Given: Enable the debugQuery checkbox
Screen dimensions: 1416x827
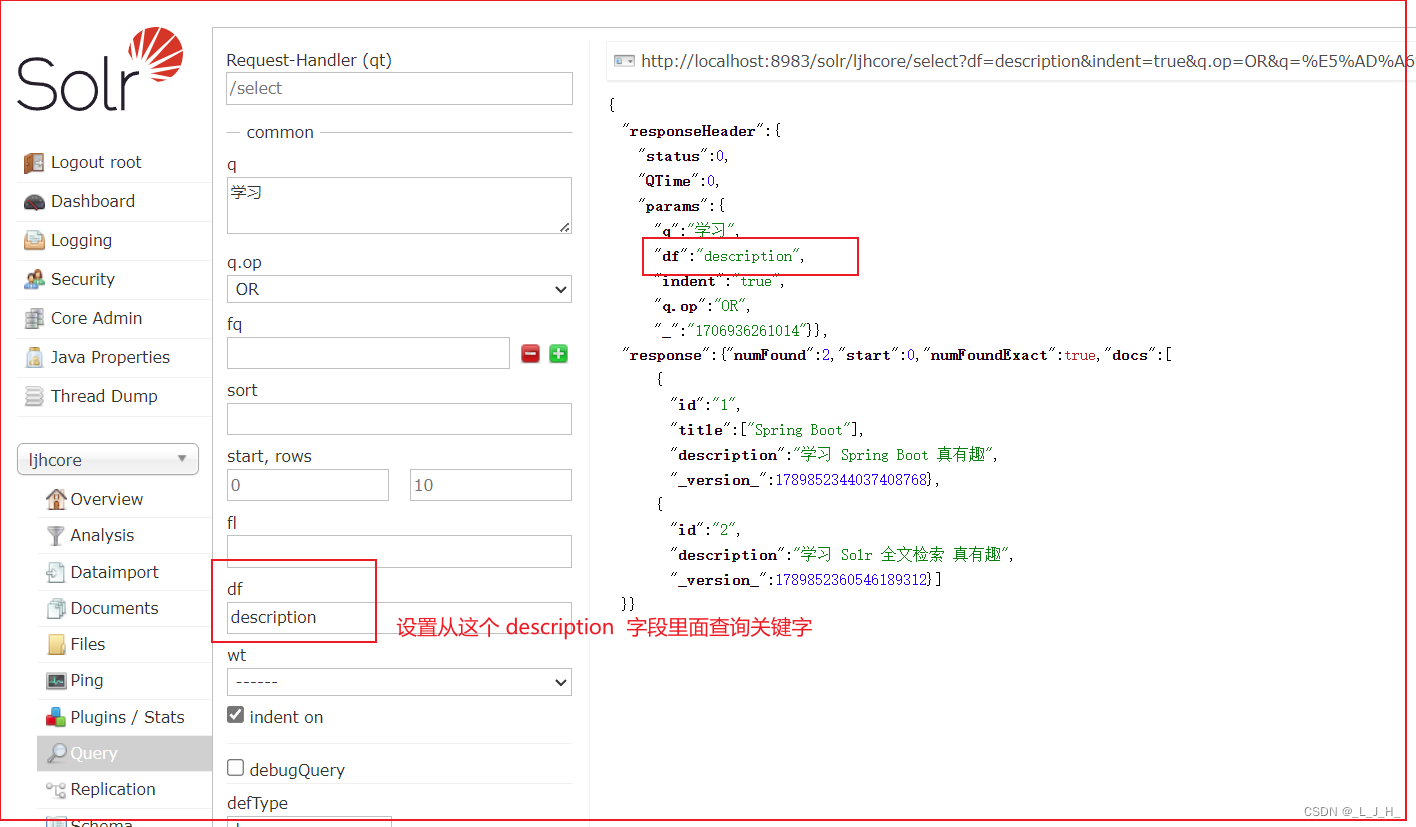Looking at the screenshot, I should [x=236, y=768].
